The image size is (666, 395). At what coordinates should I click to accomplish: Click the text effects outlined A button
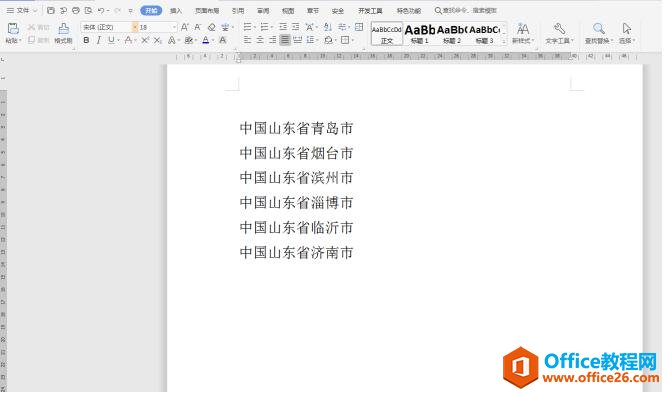tap(171, 40)
